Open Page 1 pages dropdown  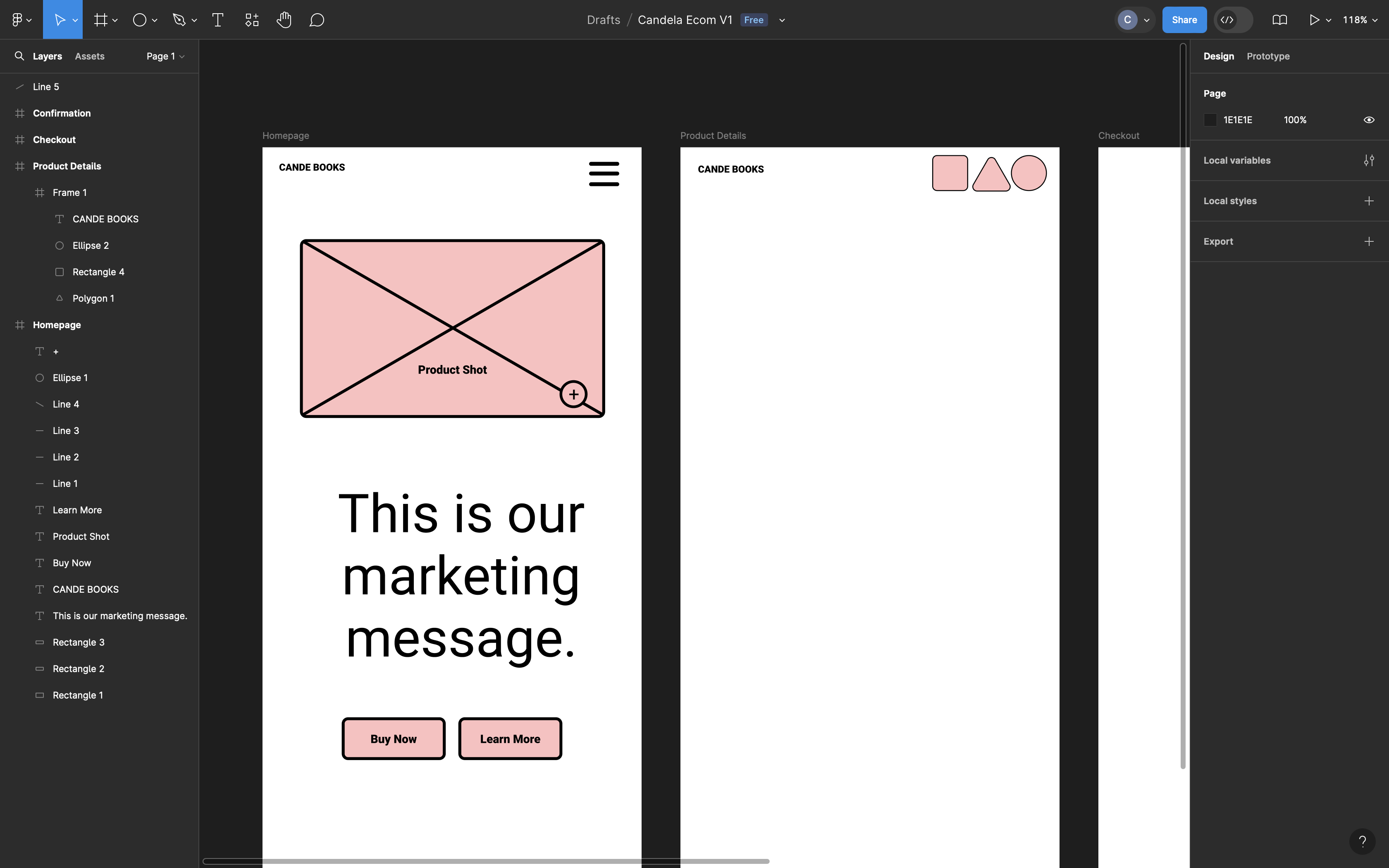click(165, 56)
